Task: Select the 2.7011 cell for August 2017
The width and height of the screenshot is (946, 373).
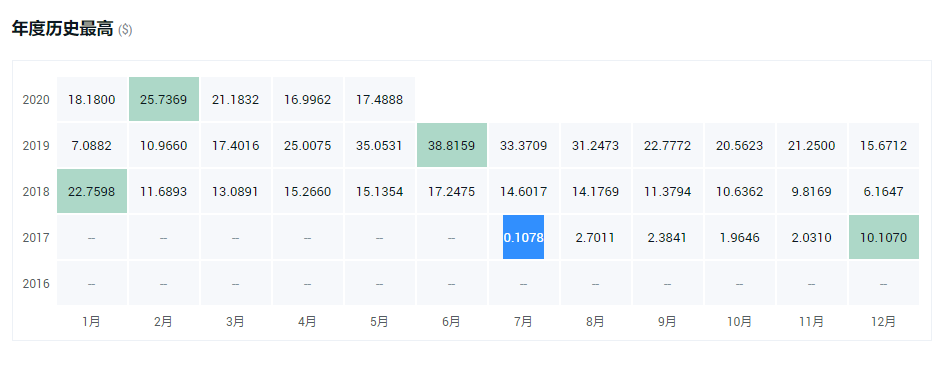Action: [595, 237]
